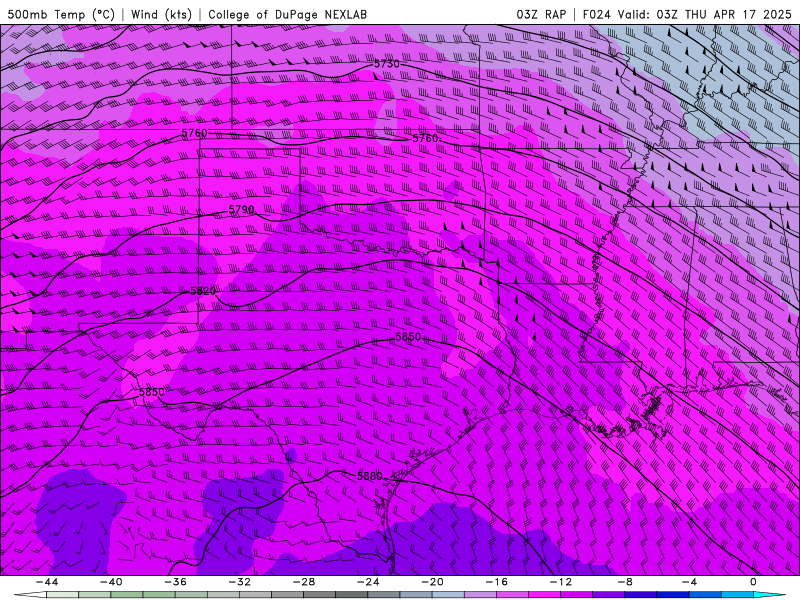The width and height of the screenshot is (800, 600).
Task: Click the 5850 label near El Paso
Action: [x=152, y=392]
